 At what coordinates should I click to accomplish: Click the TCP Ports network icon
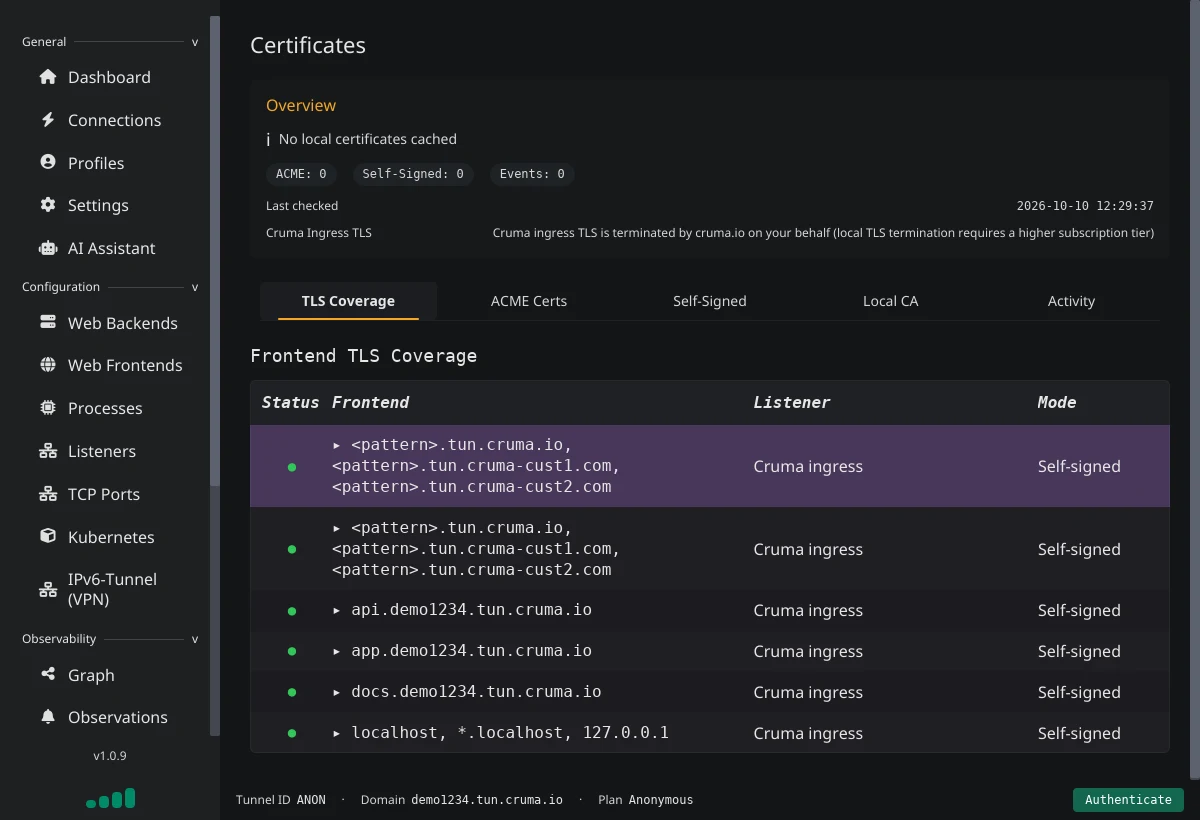(48, 494)
